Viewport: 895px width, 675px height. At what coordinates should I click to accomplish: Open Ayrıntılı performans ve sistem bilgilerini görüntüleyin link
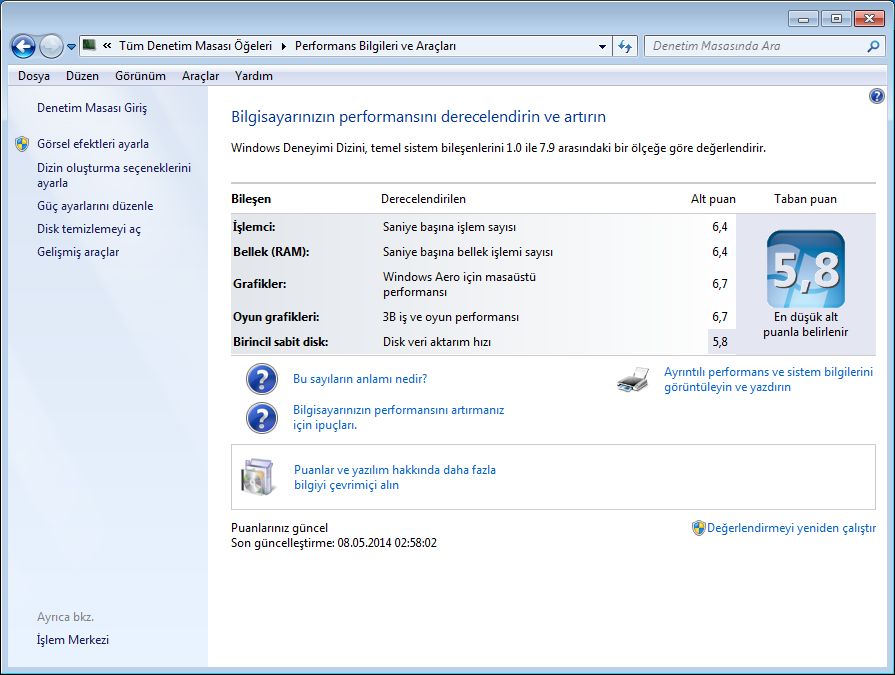(768, 379)
